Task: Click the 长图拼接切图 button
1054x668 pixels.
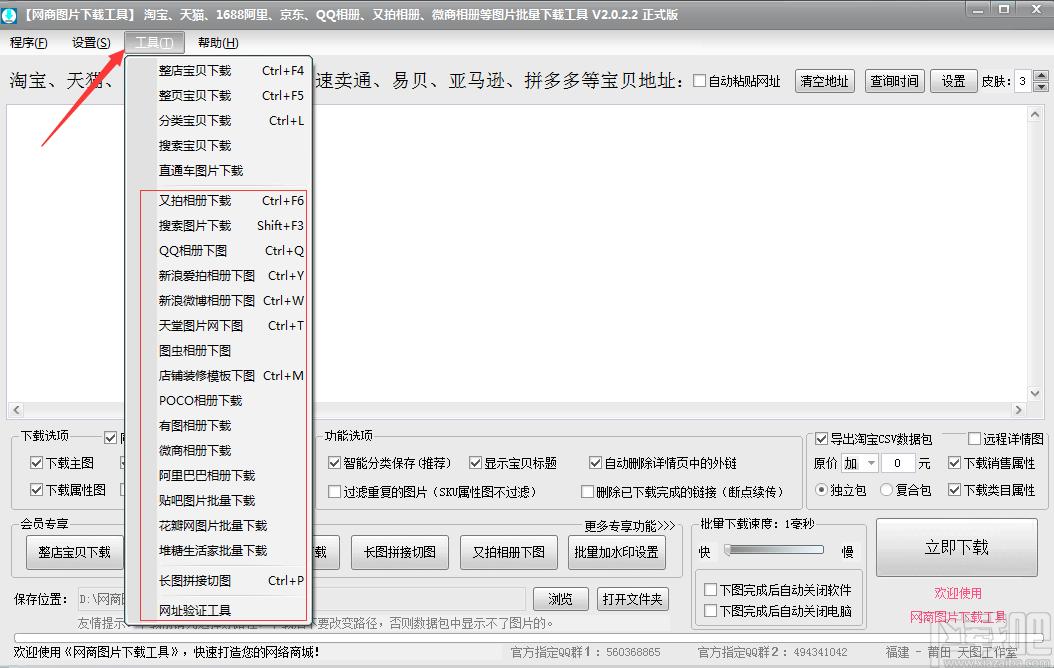Action: click(x=400, y=552)
